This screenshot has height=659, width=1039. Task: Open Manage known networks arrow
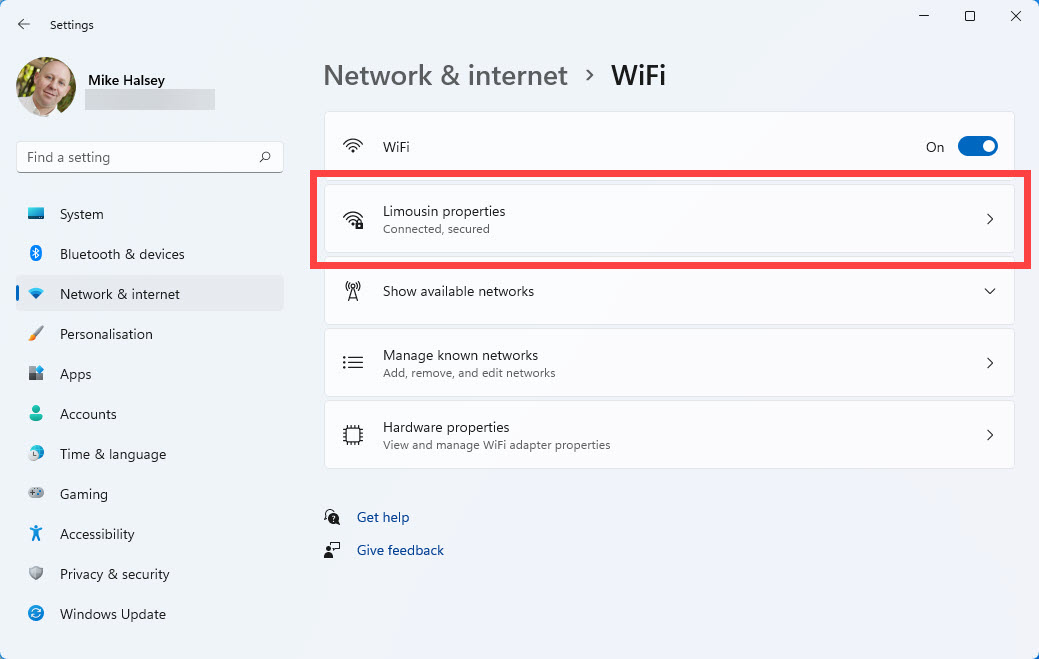coord(990,363)
